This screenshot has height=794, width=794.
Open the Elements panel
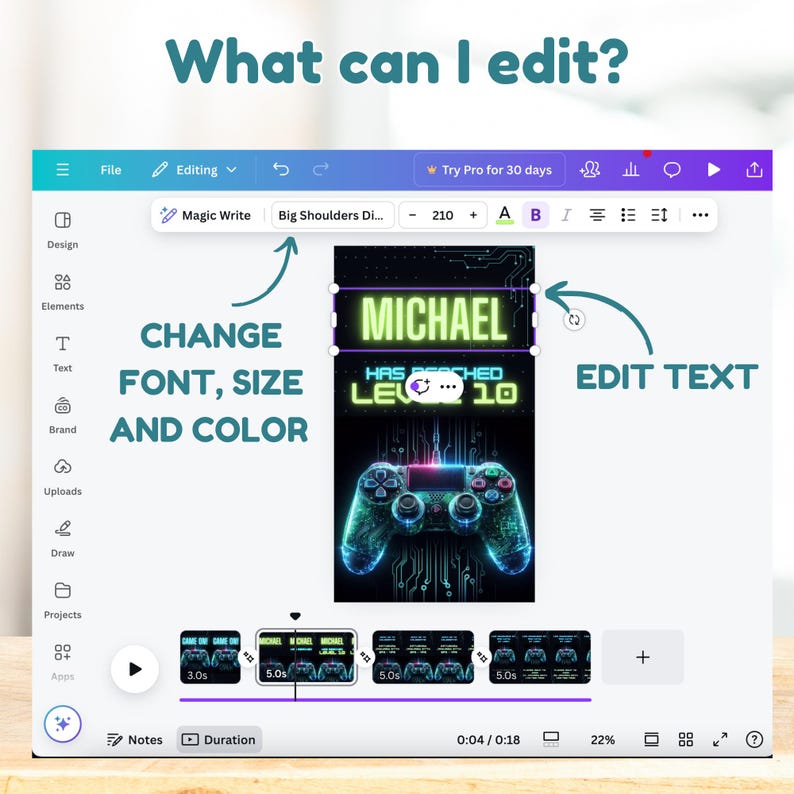point(62,292)
